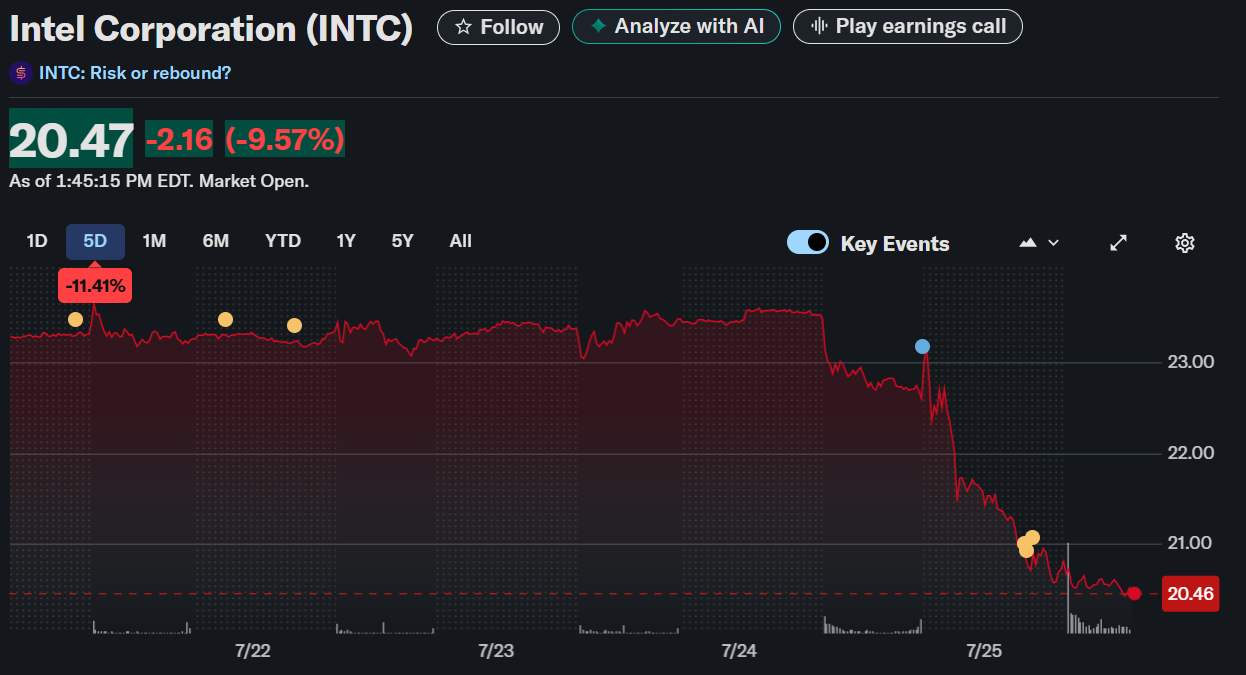Show the YTD chart range
Image resolution: width=1246 pixels, height=675 pixels.
(x=283, y=241)
